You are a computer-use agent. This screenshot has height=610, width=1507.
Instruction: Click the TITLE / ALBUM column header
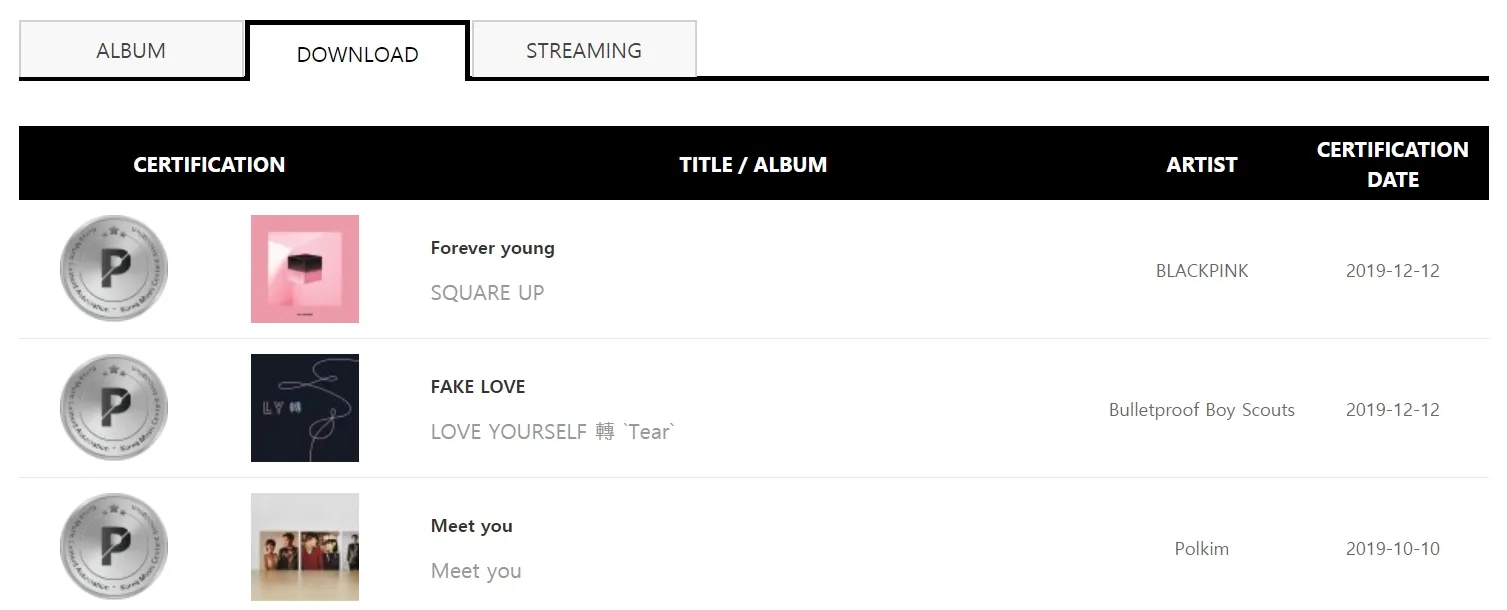(753, 165)
